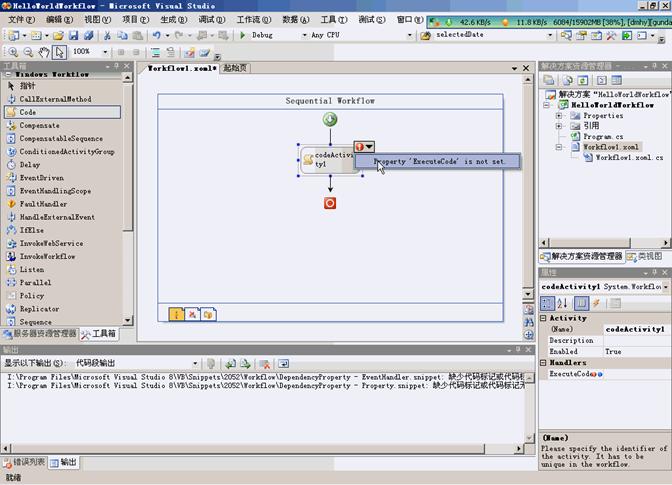Click the green workflow start node
Viewport: 672px width, 485px height.
(x=330, y=119)
